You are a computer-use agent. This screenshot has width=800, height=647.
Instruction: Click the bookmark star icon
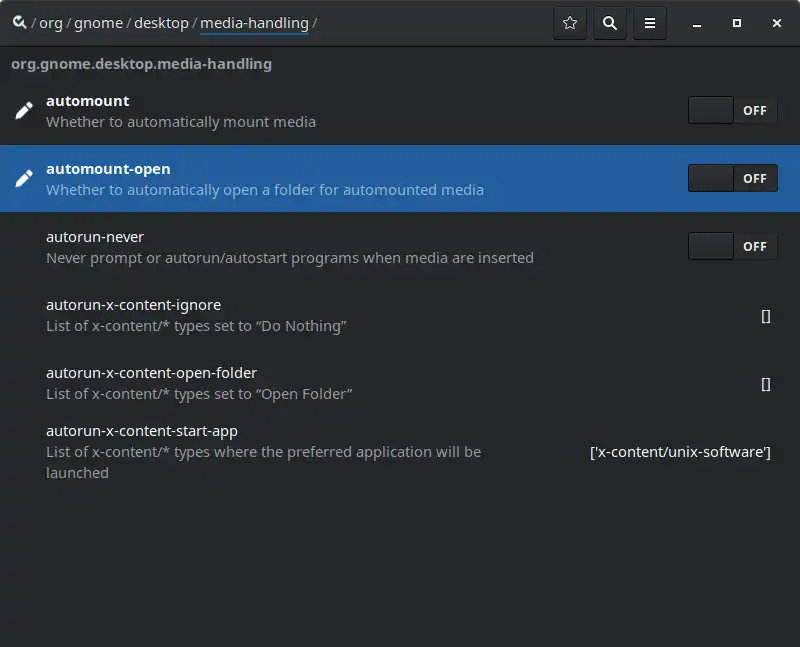[570, 23]
